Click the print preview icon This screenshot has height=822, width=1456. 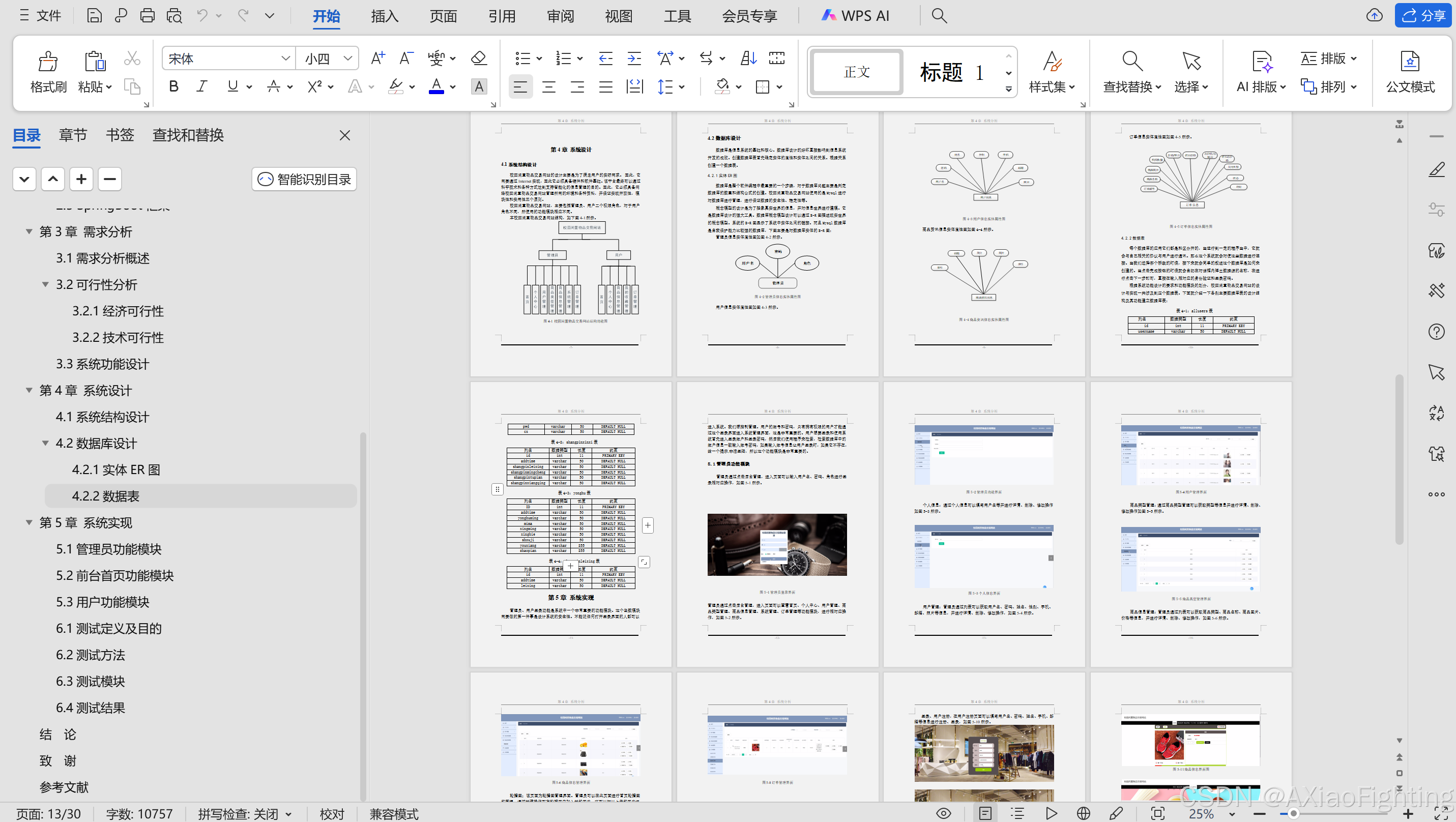(174, 15)
